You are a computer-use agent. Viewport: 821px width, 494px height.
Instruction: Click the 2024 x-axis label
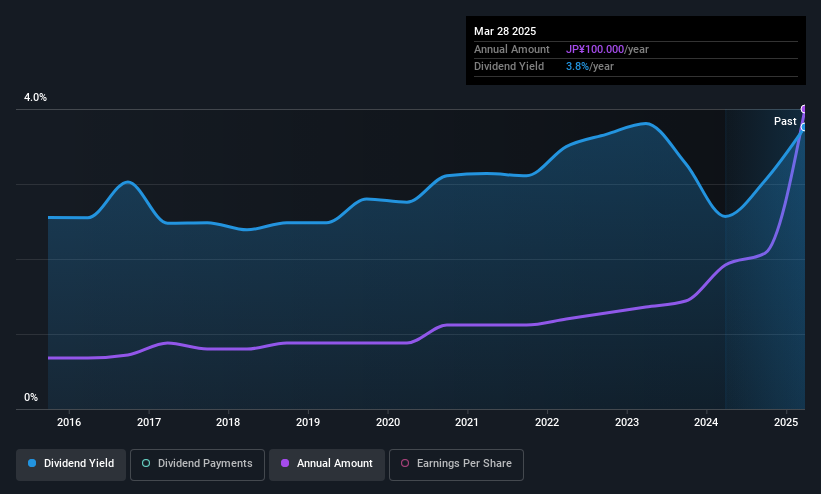click(706, 422)
